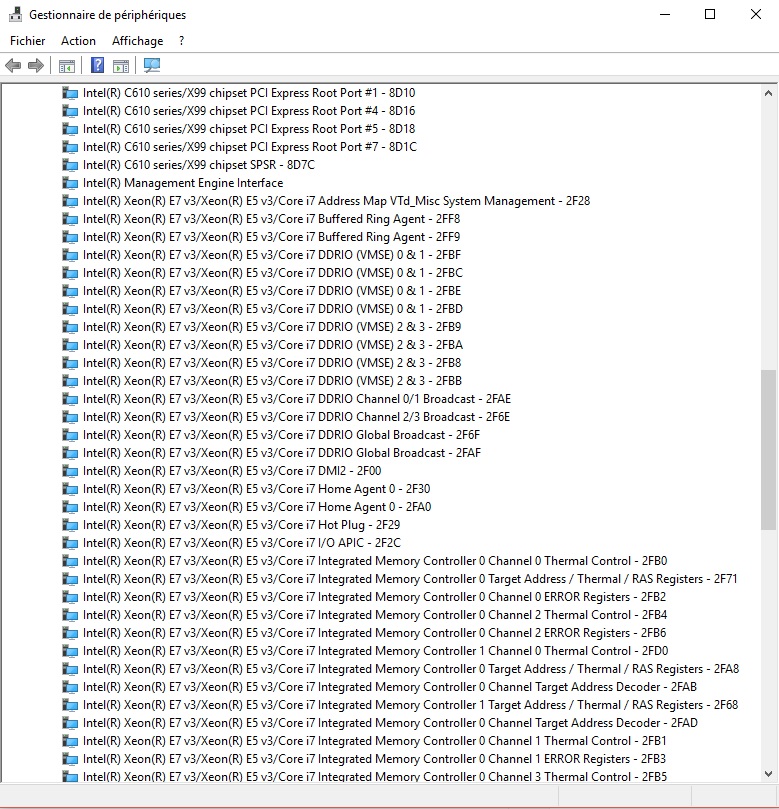Click device icon beside Channel 2/3 Broadcast - 2F6E
Viewport: 779px width, 809px height.
(70, 417)
